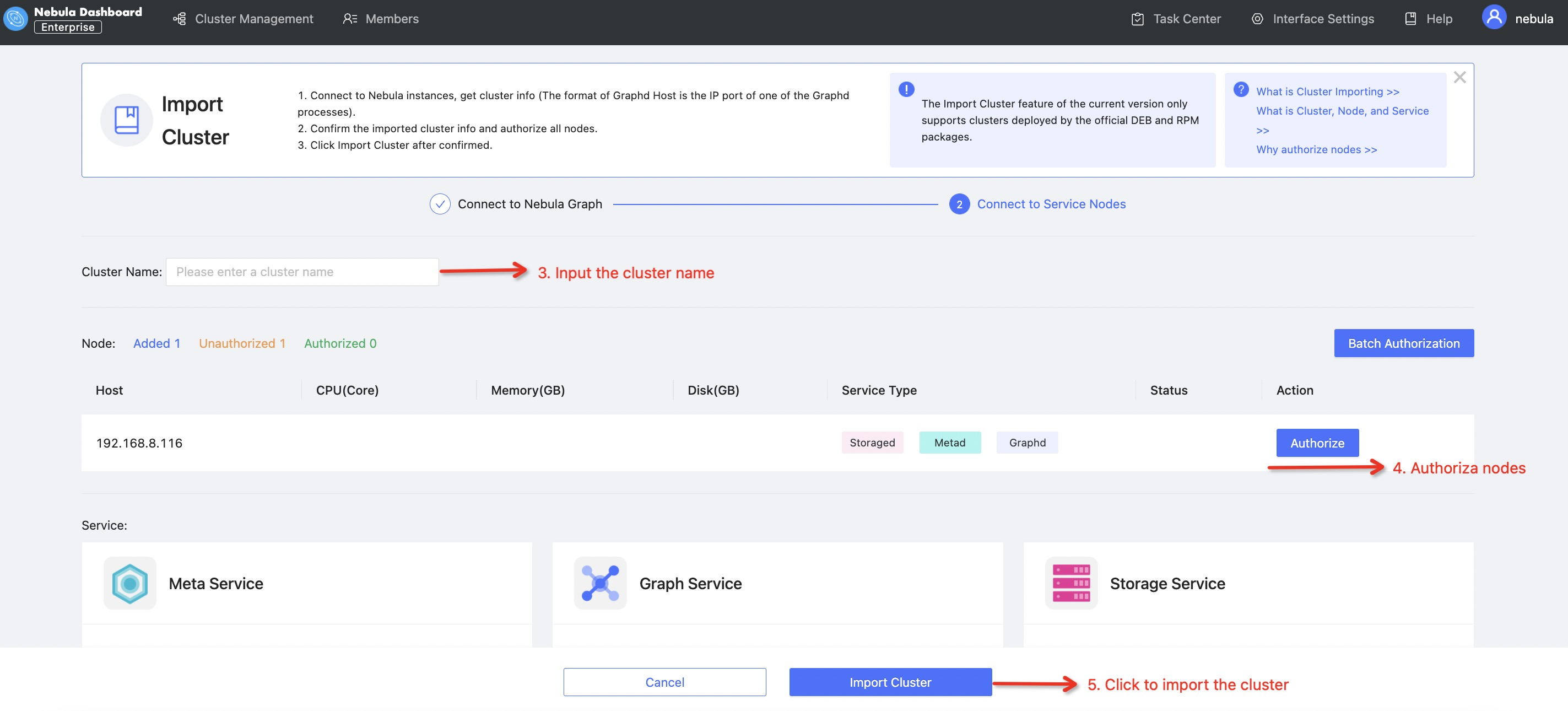The image size is (1568, 711).
Task: Click the Nebula Dashboard logo icon
Action: pos(15,19)
